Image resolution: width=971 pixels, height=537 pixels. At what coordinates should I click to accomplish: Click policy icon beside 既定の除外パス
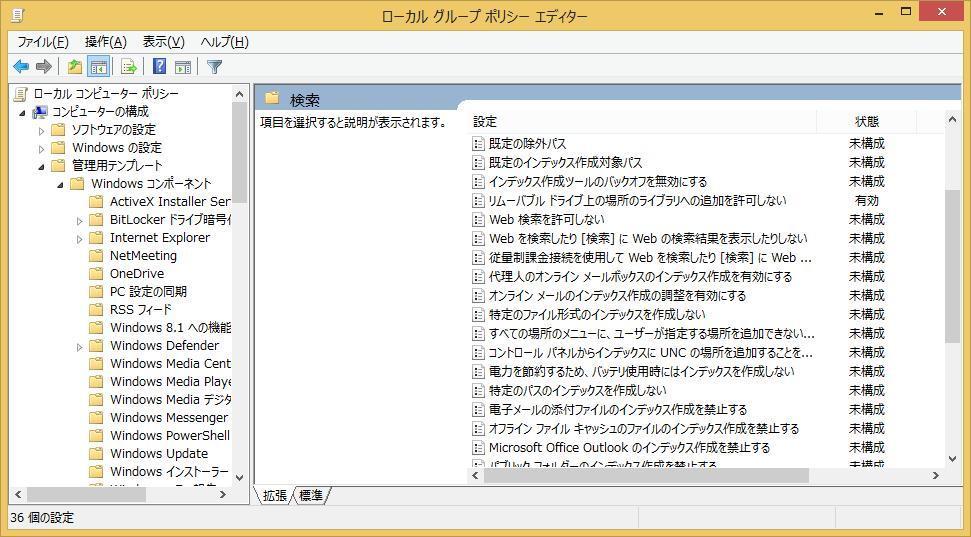[478, 144]
